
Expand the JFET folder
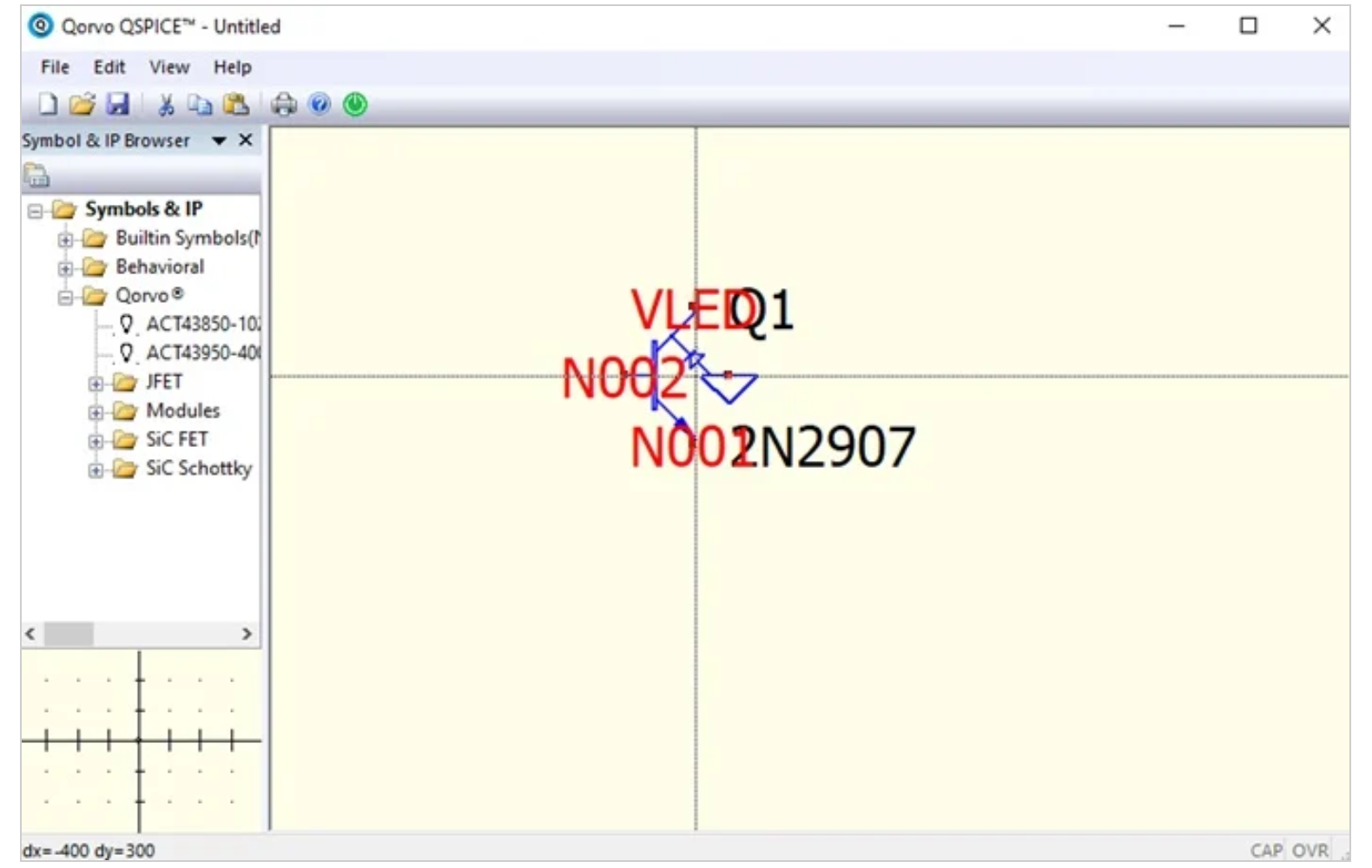tap(96, 383)
